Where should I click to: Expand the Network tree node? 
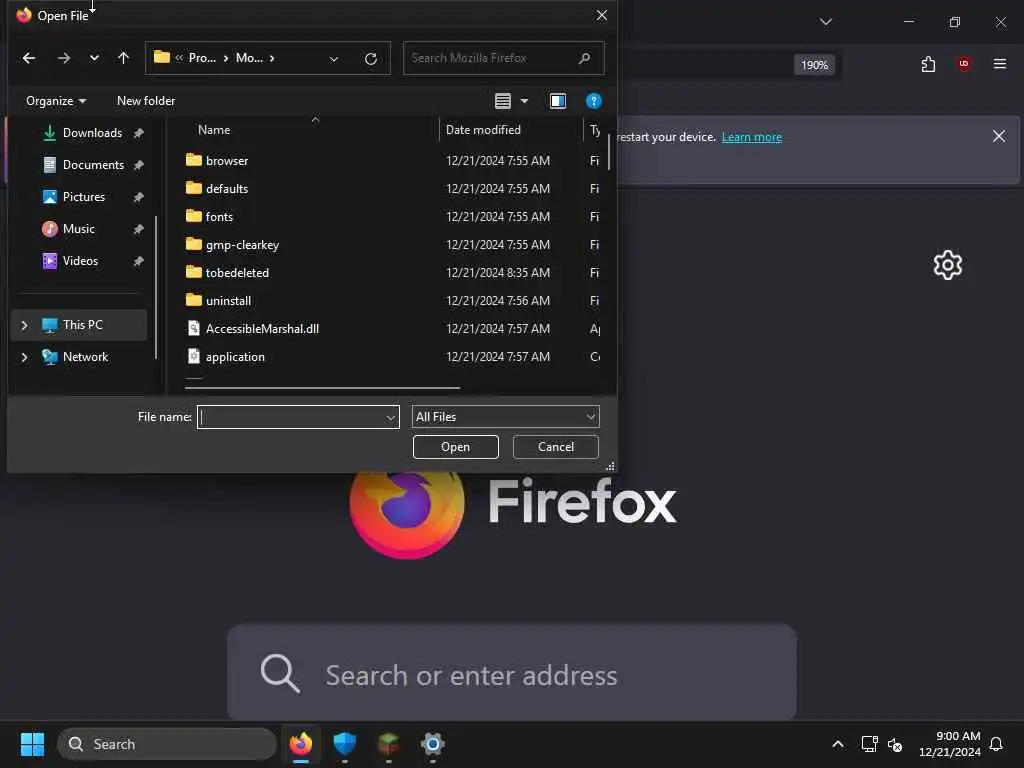tap(24, 357)
